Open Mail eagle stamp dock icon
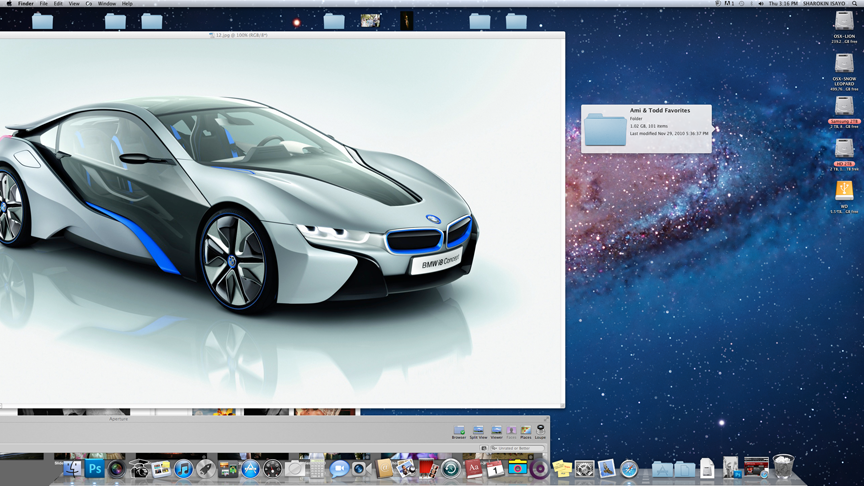The image size is (864, 486). (x=607, y=469)
